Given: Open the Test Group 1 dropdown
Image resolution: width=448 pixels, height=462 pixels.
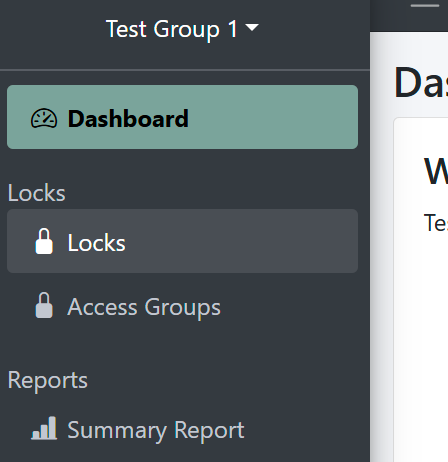Looking at the screenshot, I should [x=182, y=29].
